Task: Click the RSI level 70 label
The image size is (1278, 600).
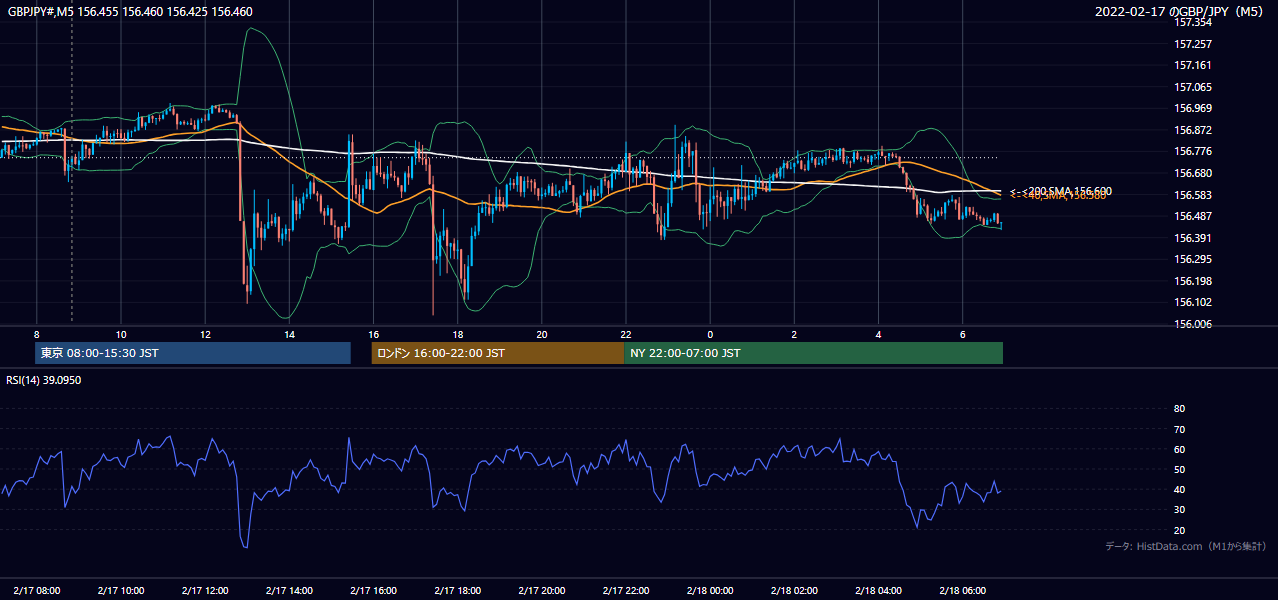Action: [1179, 429]
